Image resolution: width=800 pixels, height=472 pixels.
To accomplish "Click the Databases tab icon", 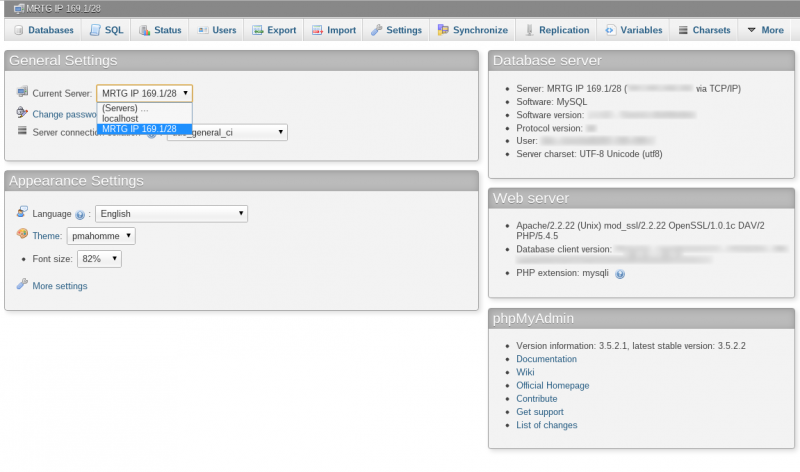I will (x=19, y=30).
